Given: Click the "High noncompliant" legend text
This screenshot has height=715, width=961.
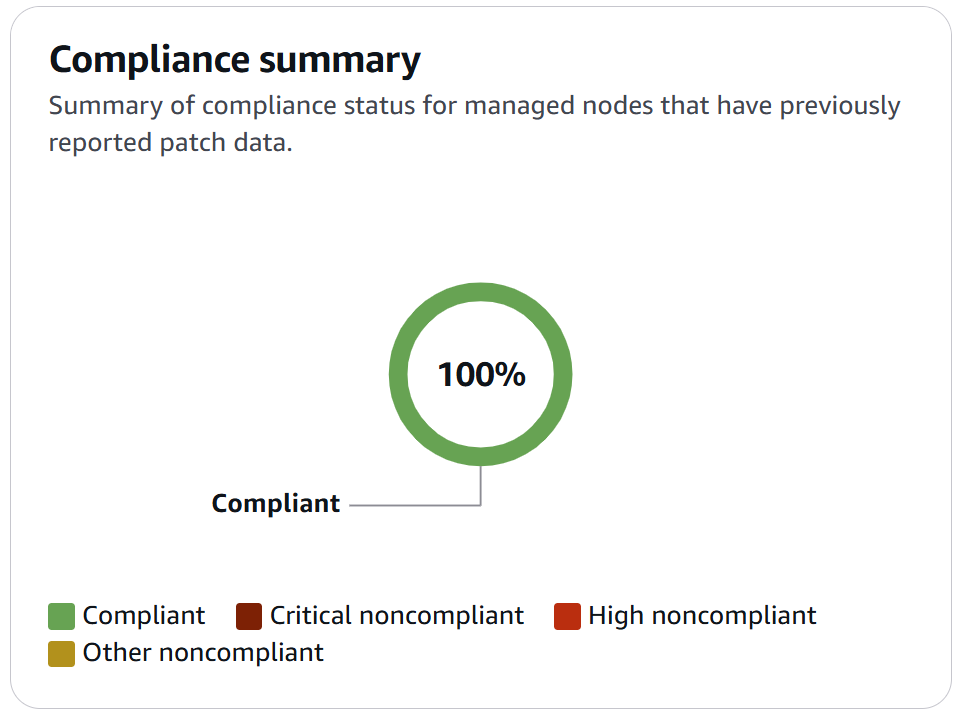Looking at the screenshot, I should coord(702,616).
